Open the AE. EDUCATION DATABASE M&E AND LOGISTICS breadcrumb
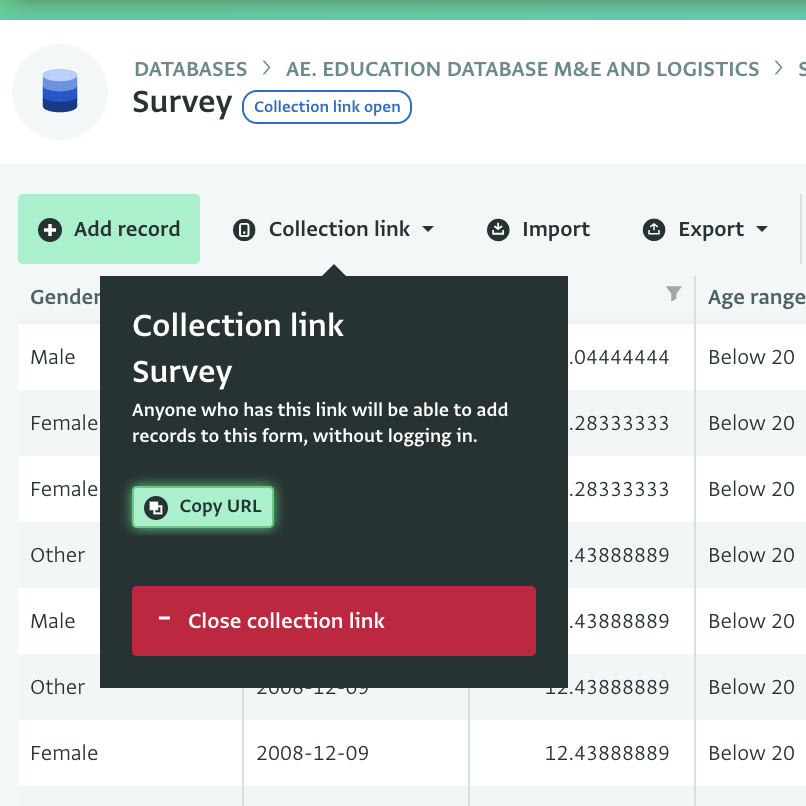Viewport: 806px width, 806px height. (x=522, y=69)
